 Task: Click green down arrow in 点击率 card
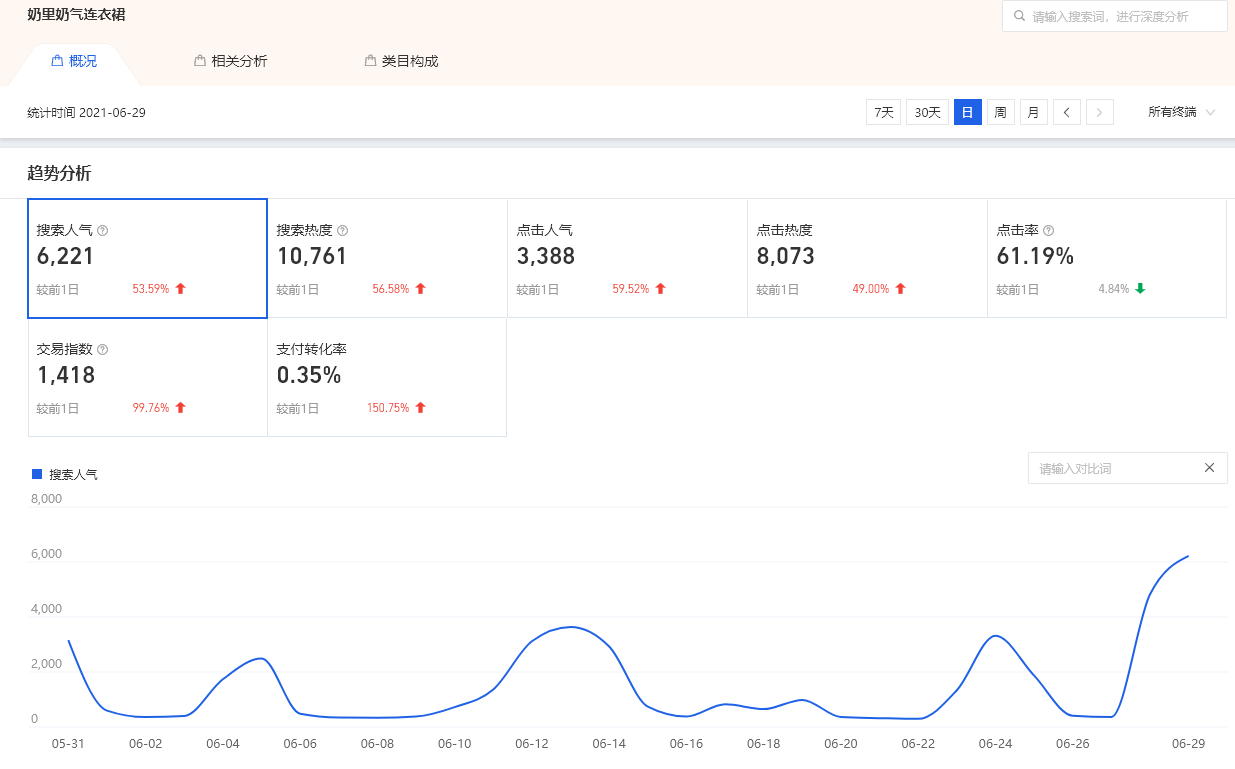pos(1140,289)
